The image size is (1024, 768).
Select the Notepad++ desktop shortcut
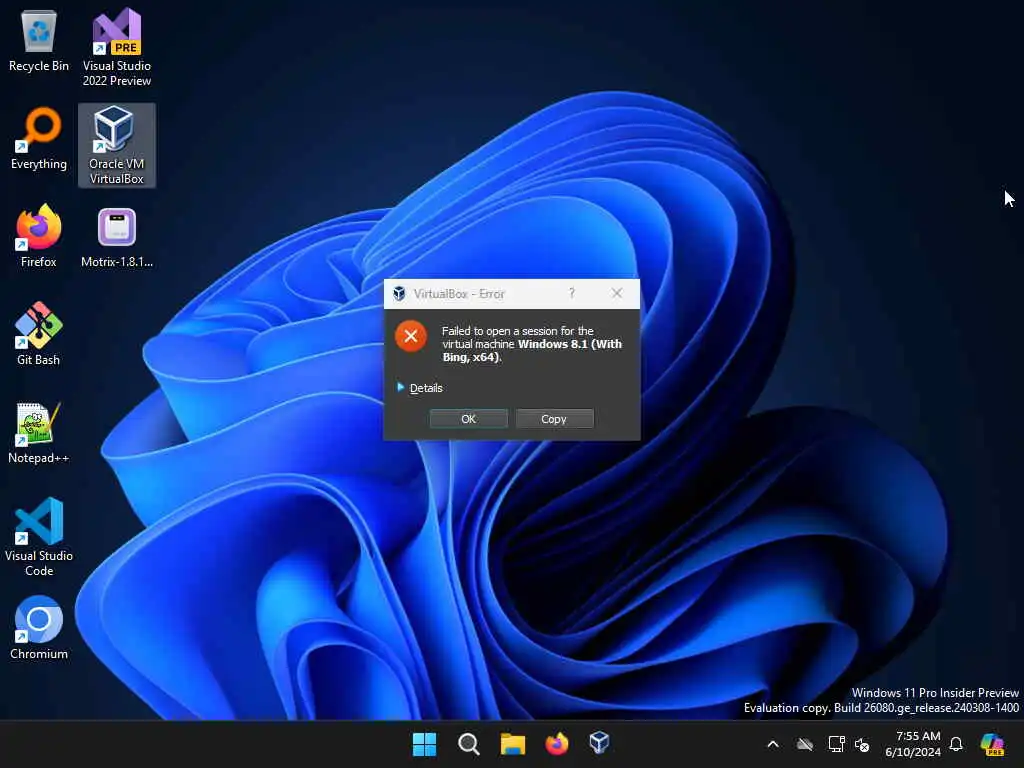(39, 433)
